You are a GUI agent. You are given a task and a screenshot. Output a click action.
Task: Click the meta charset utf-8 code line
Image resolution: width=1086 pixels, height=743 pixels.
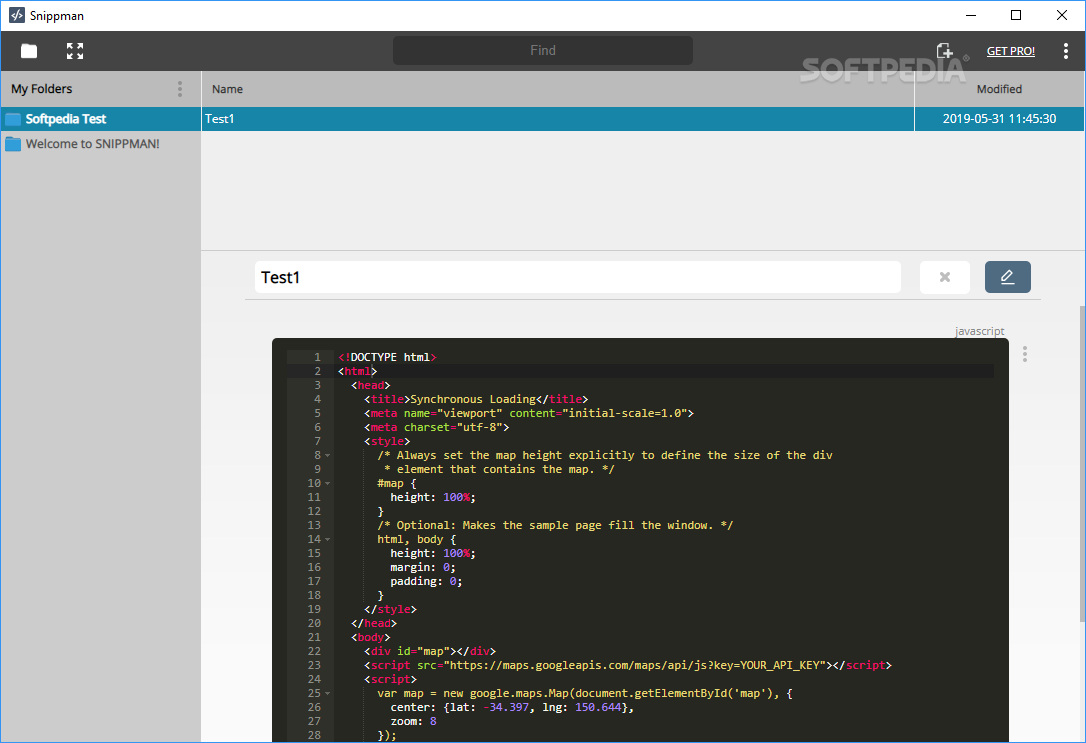[x=436, y=427]
